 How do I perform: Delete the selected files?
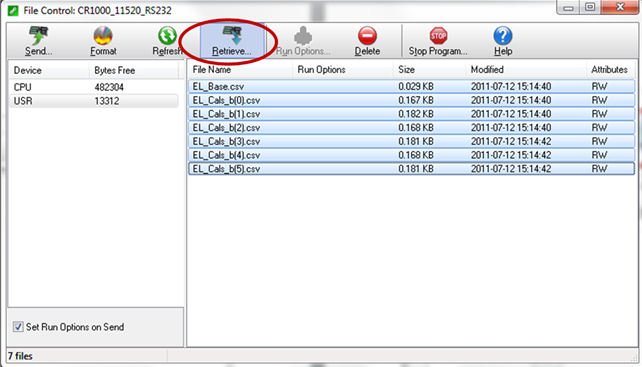(x=367, y=41)
